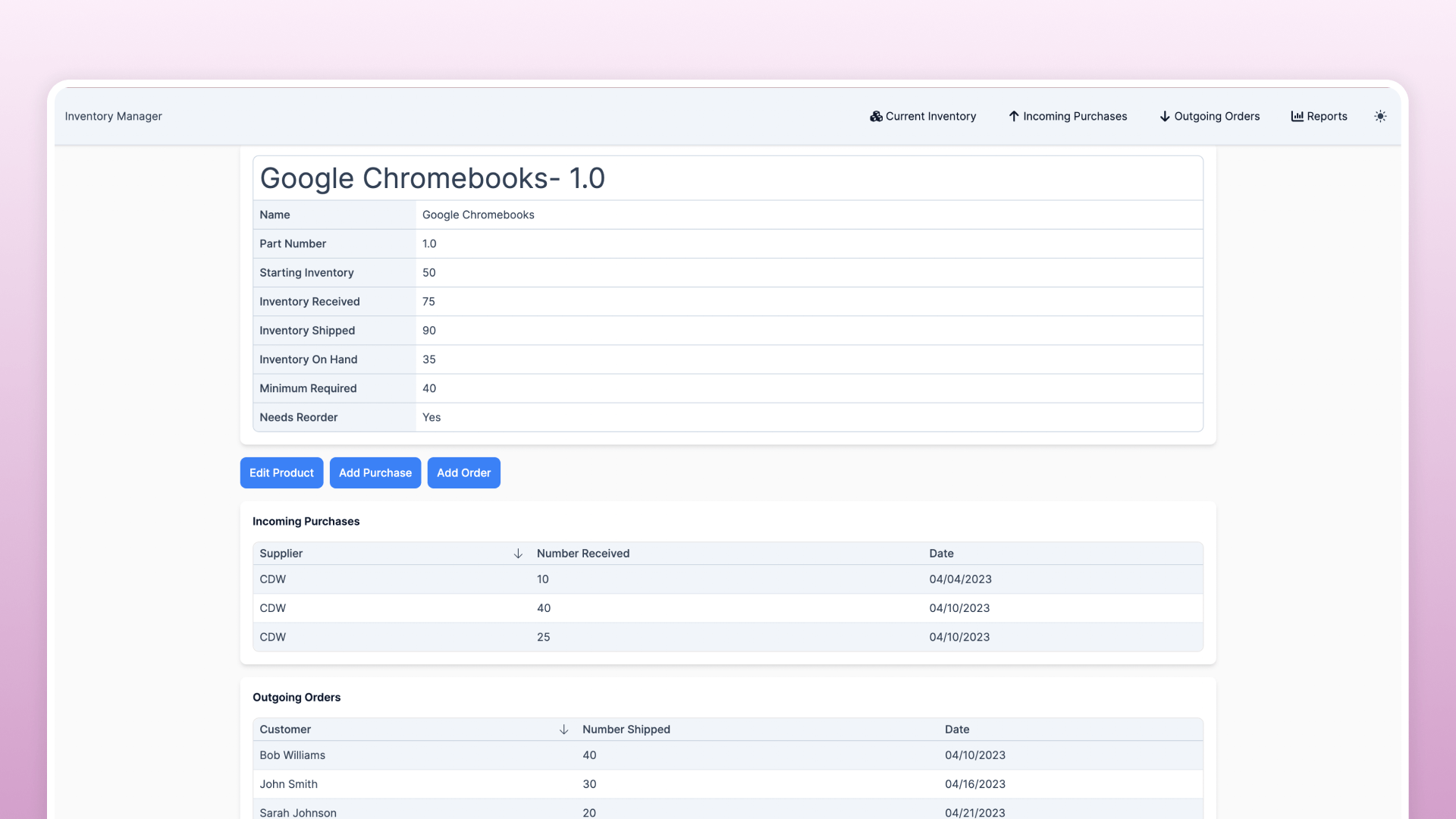1456x819 pixels.
Task: Open the Current Inventory page
Action: click(930, 116)
